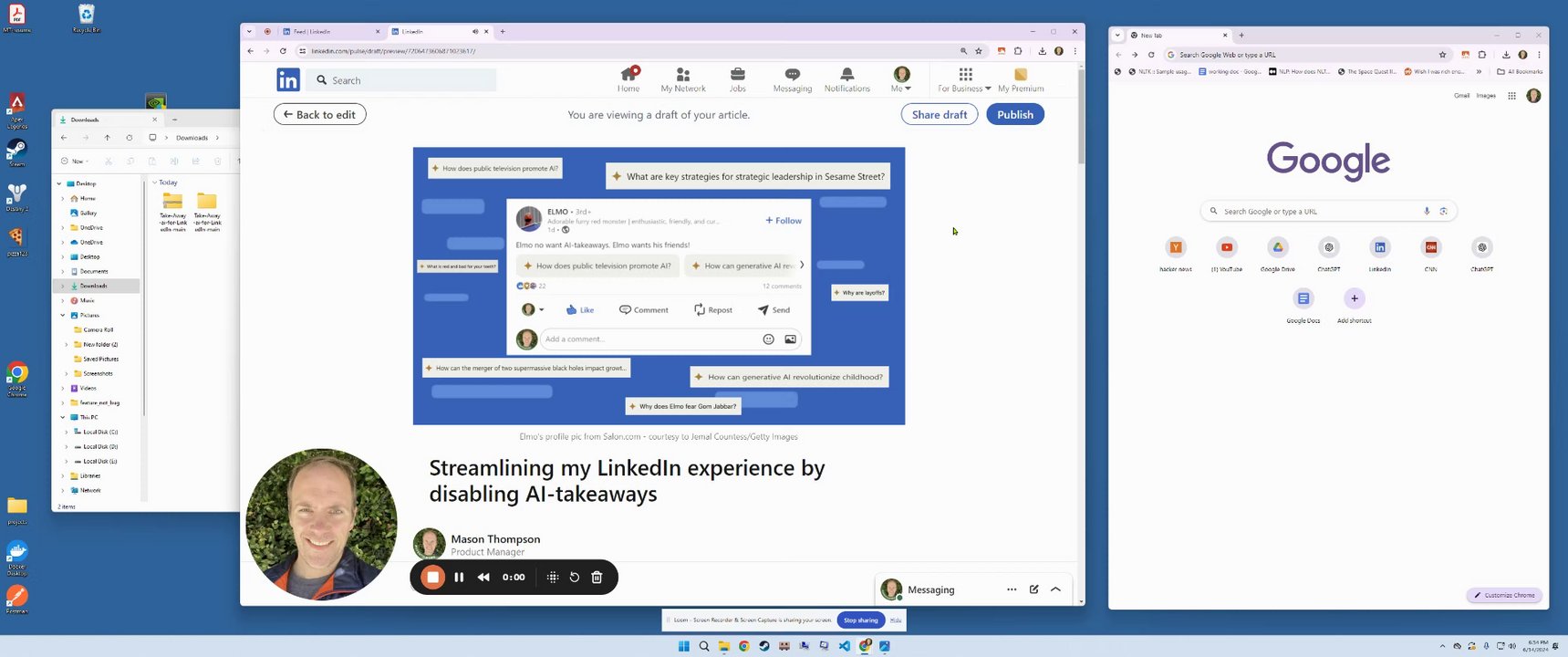Stop the Loom recording
The height and width of the screenshot is (657, 1568).
point(433,577)
